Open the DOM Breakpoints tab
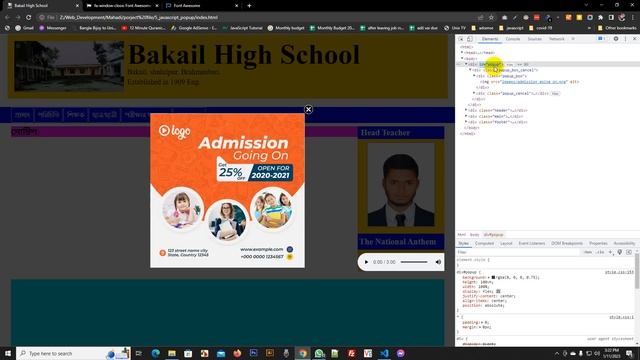Screen dimensions: 640x360 [567, 243]
